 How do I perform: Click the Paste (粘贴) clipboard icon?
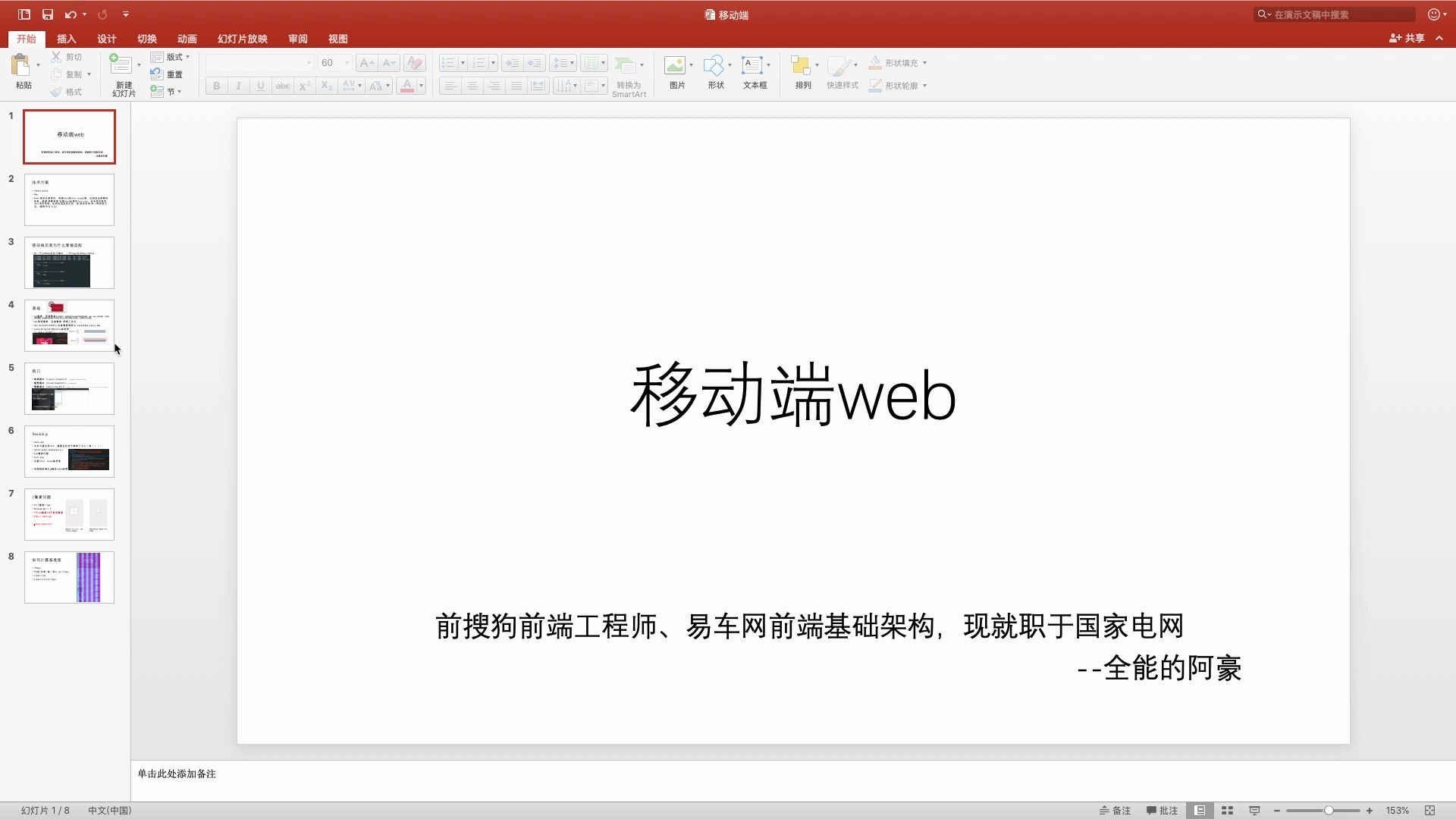(x=20, y=65)
